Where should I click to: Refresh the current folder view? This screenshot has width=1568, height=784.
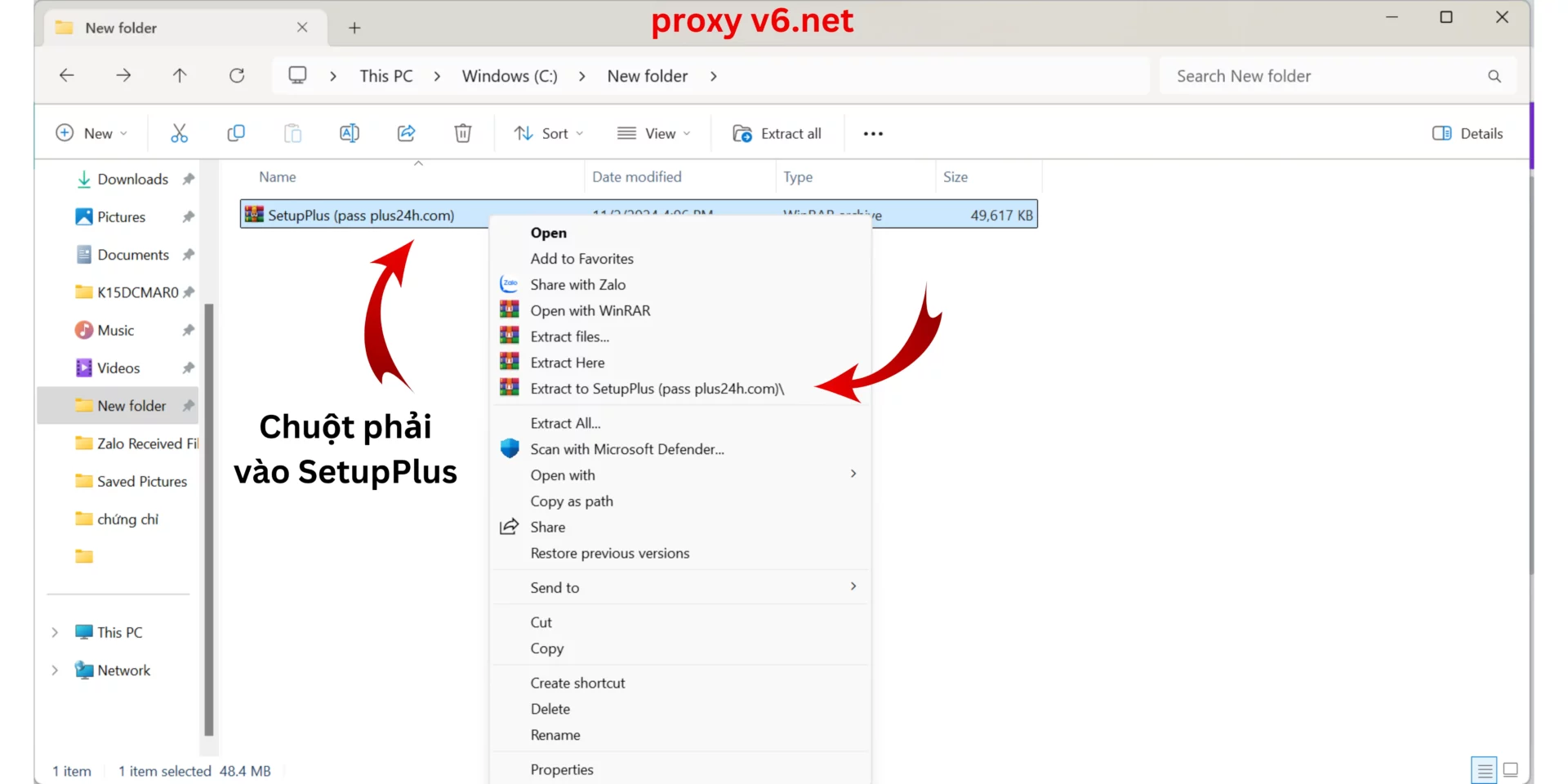(237, 75)
